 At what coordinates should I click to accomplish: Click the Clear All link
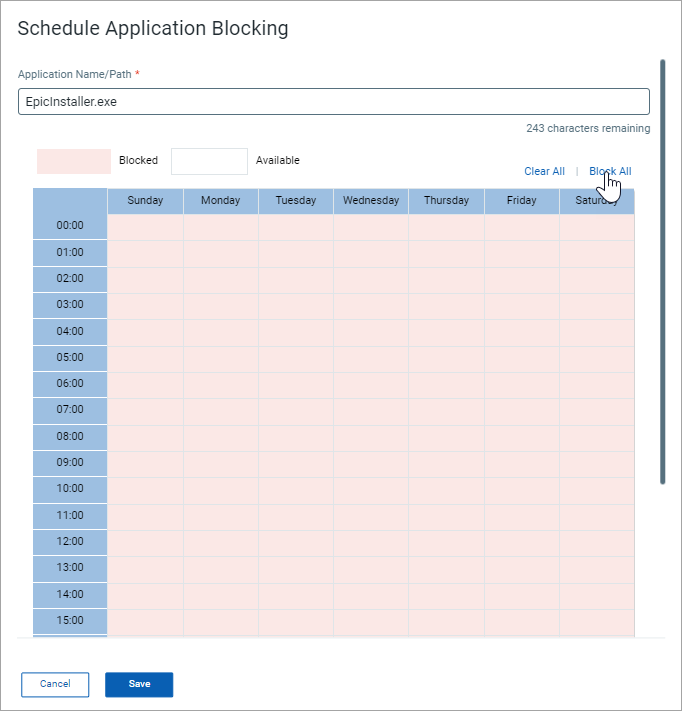pos(544,171)
